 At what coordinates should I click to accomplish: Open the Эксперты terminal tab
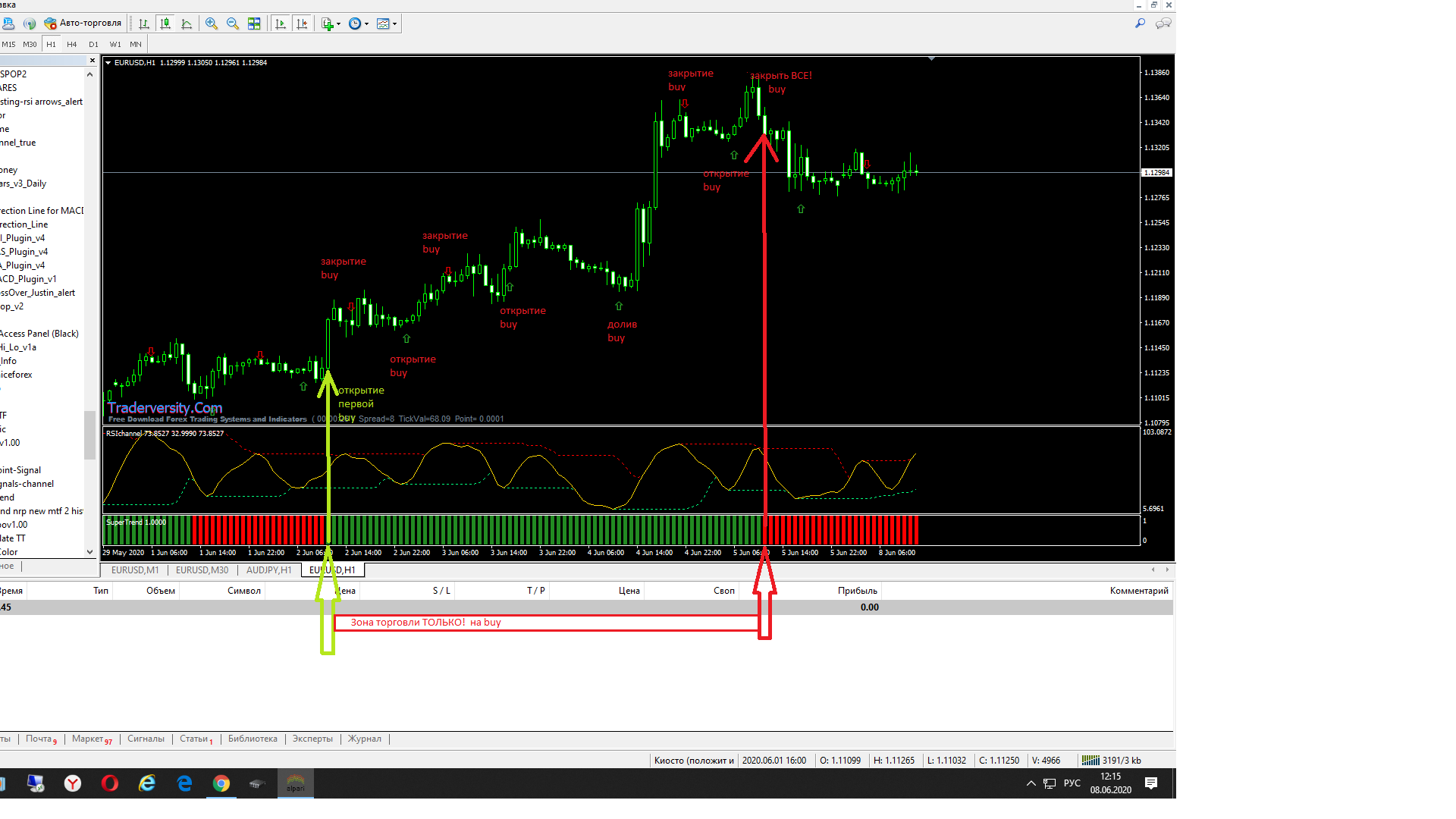pos(312,739)
